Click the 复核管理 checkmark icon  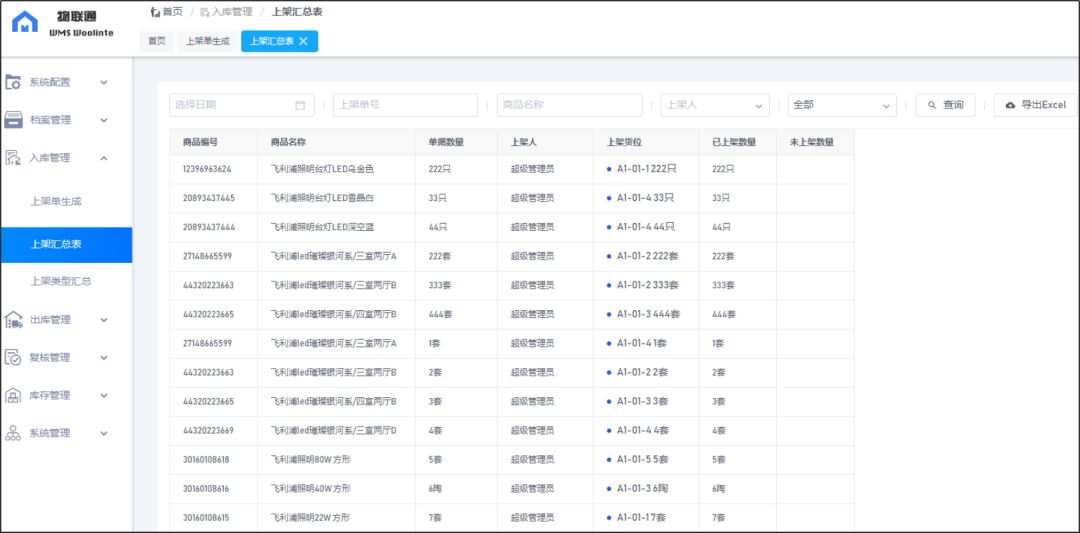[14, 358]
